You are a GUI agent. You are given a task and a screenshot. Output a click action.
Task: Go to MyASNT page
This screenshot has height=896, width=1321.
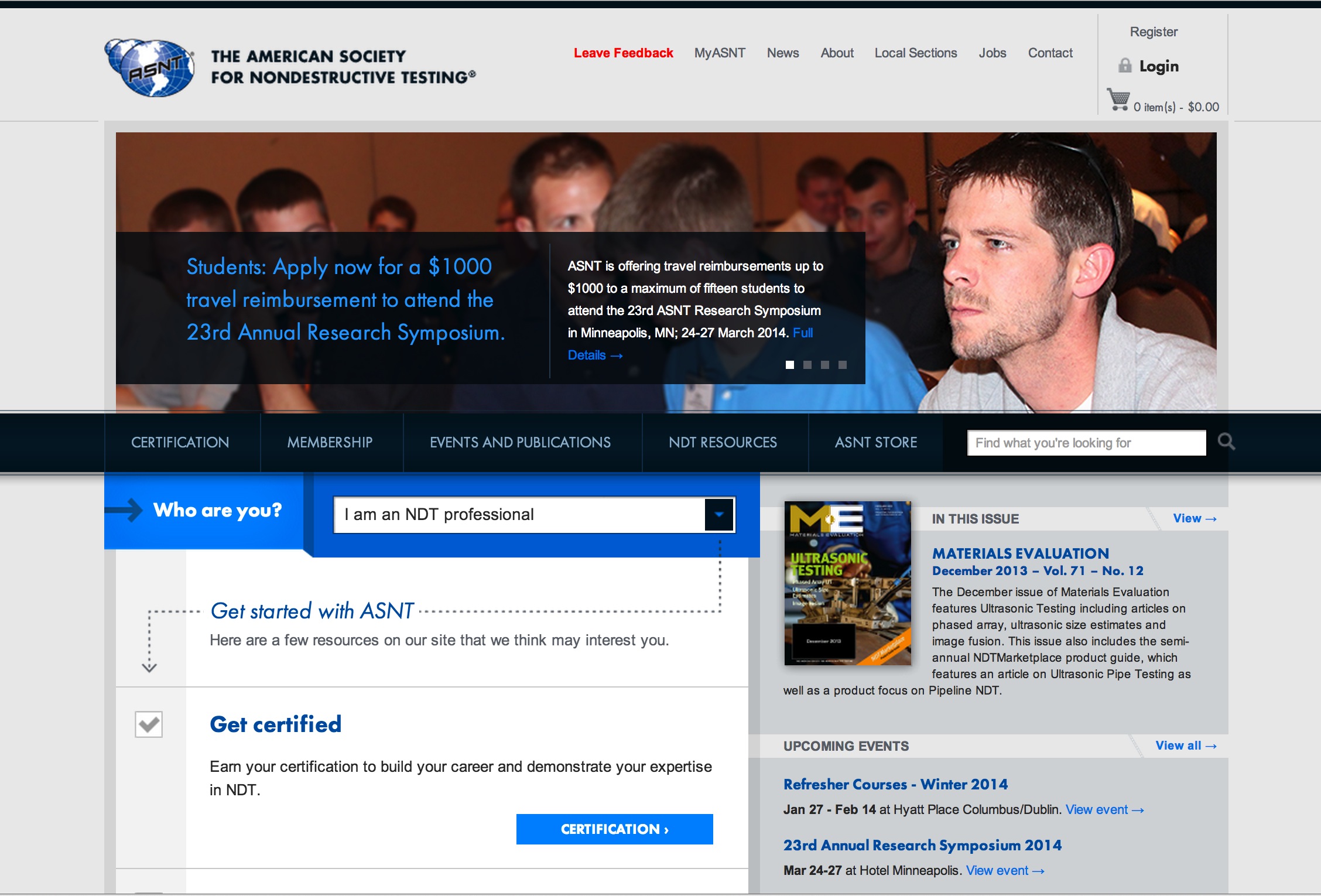pos(720,53)
